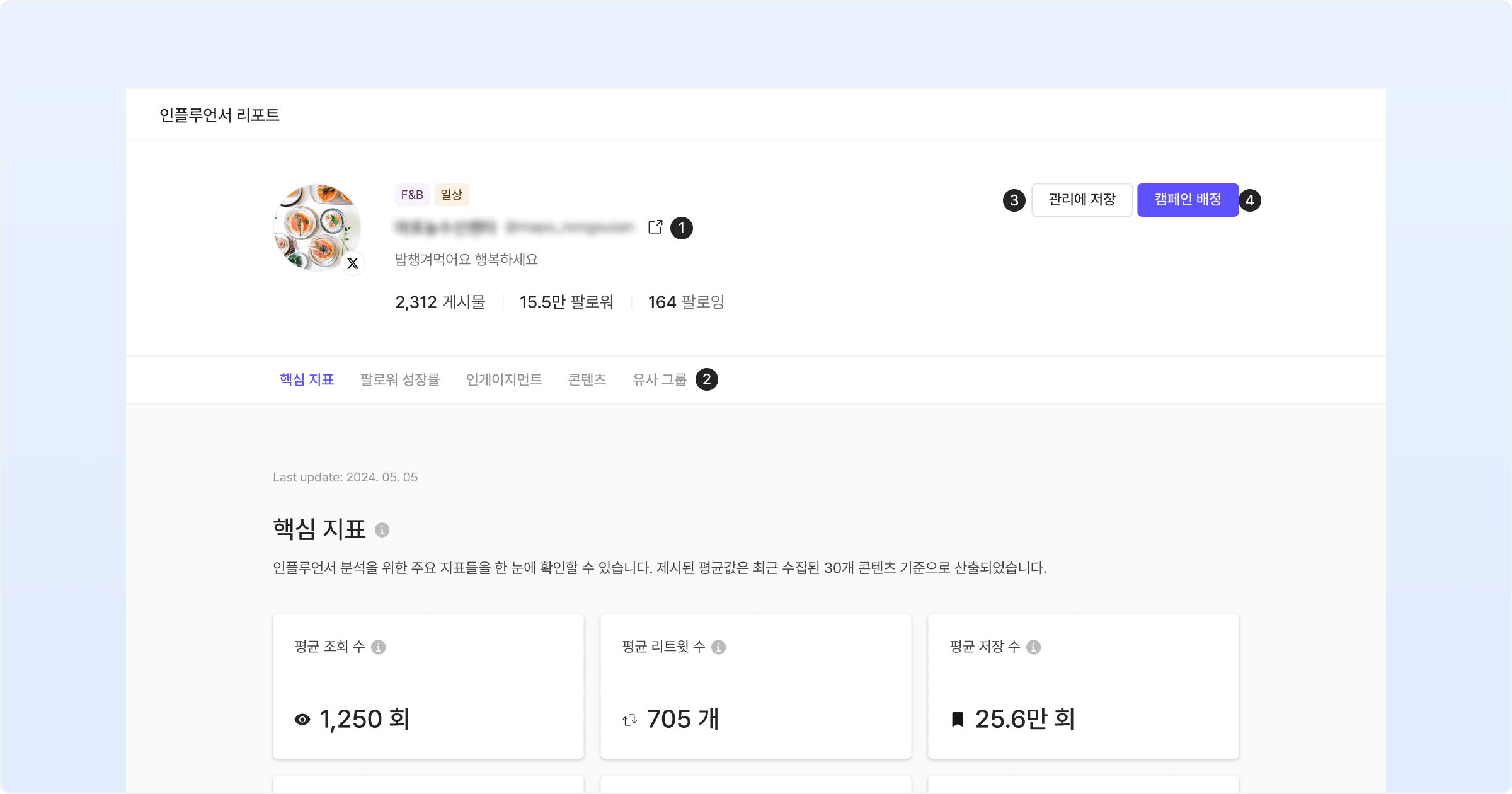This screenshot has height=794, width=1512.
Task: Click the 15.5만 팔로워 count
Action: tap(566, 302)
